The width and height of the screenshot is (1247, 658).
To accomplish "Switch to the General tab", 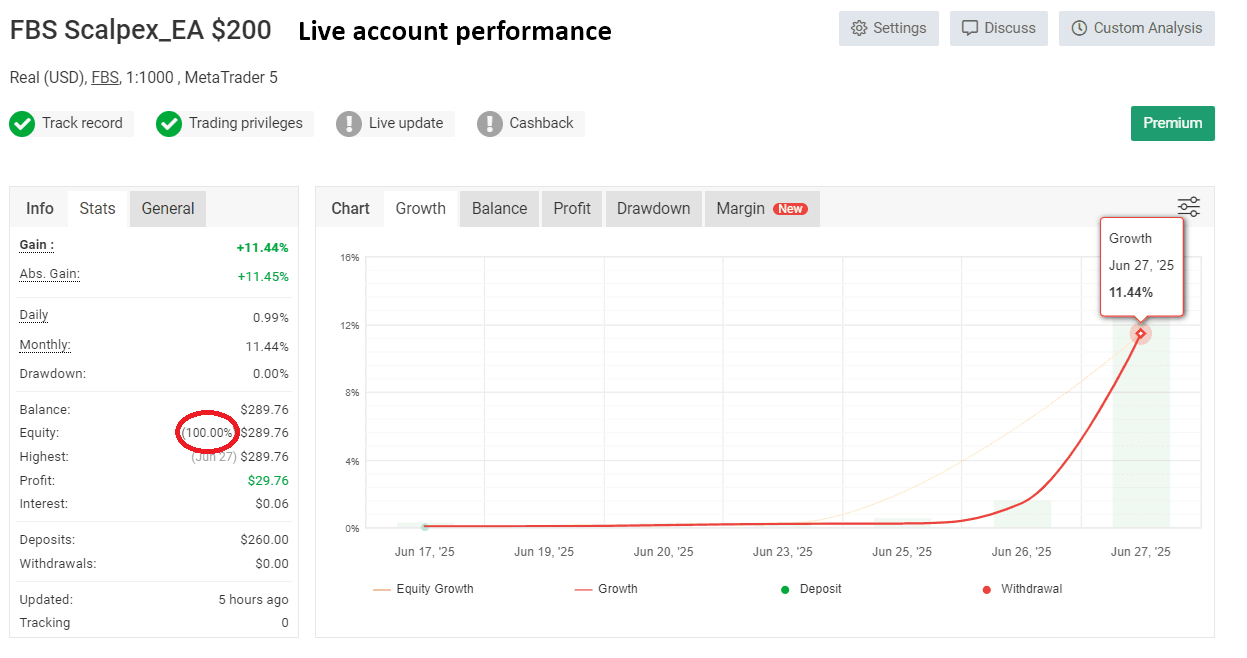I will pos(168,208).
